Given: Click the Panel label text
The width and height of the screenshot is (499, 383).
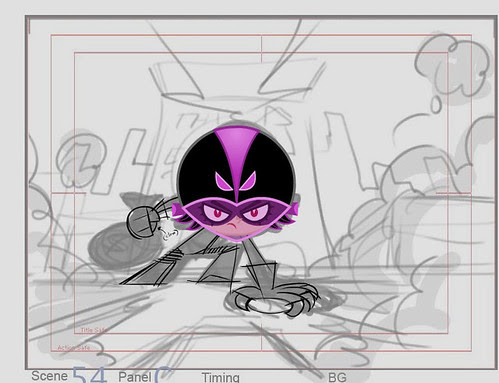Looking at the screenshot, I should [x=135, y=377].
